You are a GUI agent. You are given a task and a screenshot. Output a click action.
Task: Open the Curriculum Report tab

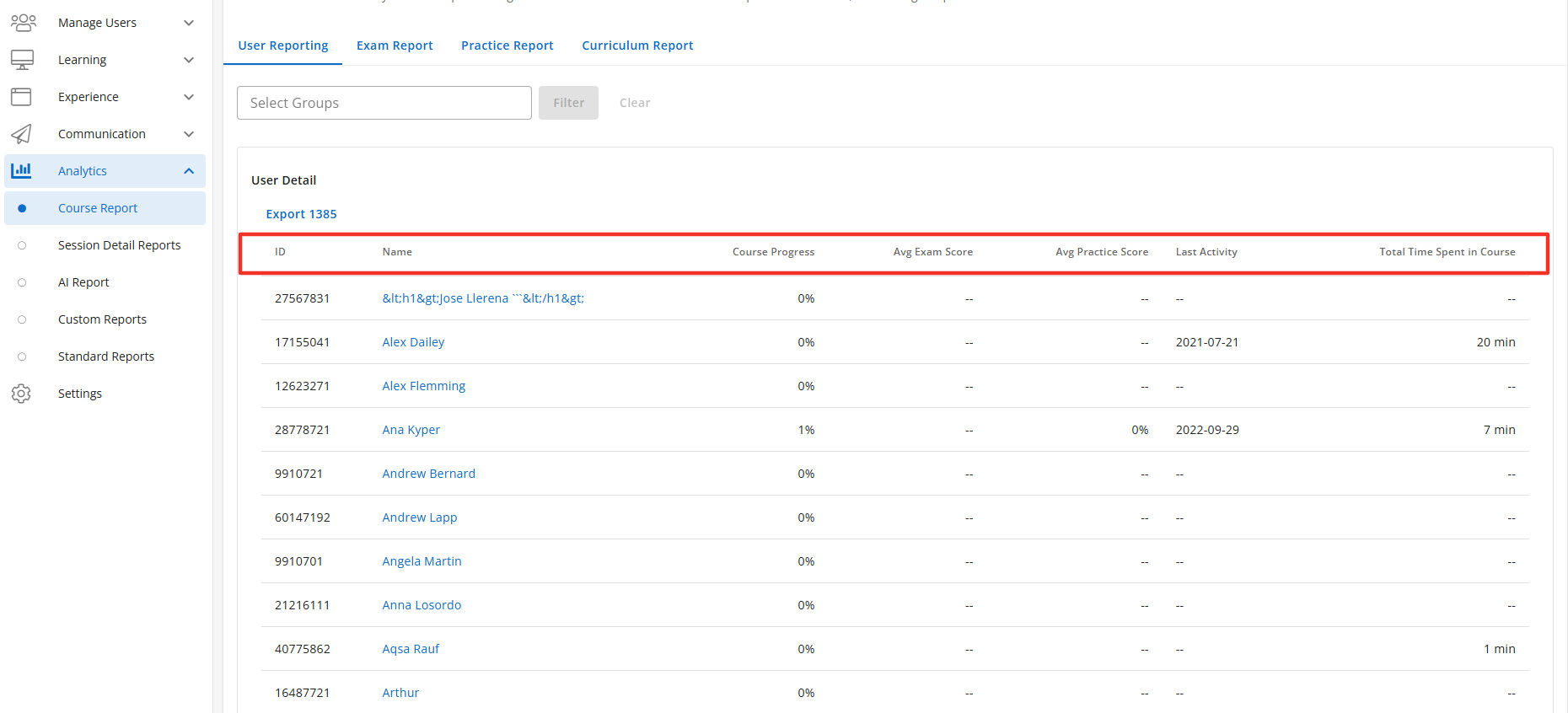point(637,46)
